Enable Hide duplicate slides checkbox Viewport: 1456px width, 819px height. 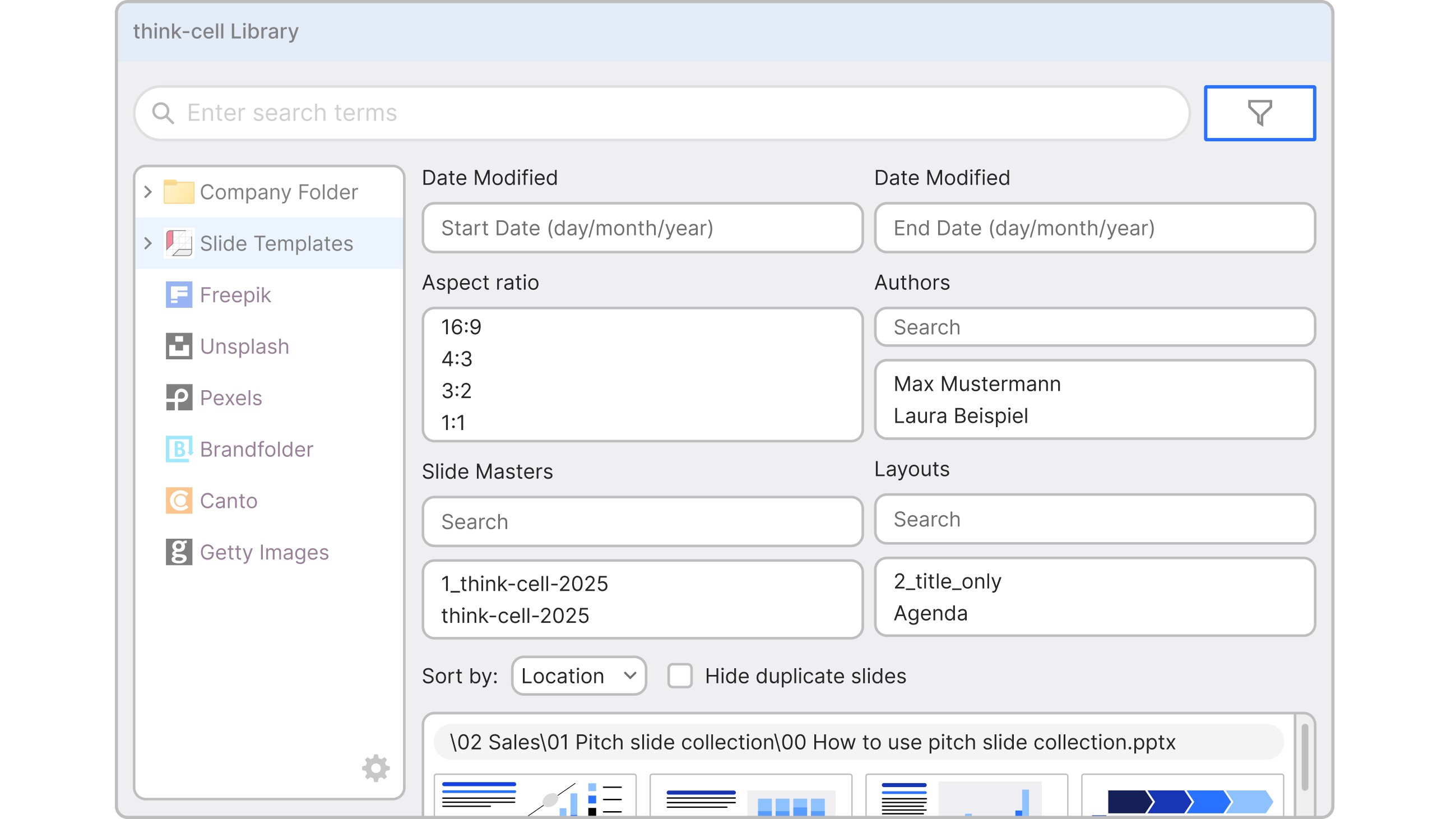[x=680, y=676]
